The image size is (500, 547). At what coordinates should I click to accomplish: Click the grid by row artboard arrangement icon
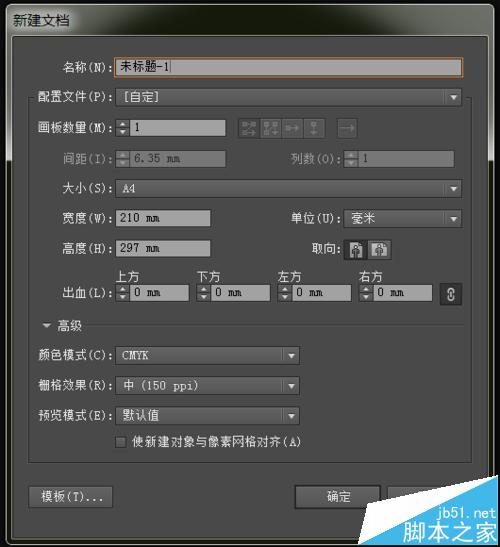pos(249,128)
